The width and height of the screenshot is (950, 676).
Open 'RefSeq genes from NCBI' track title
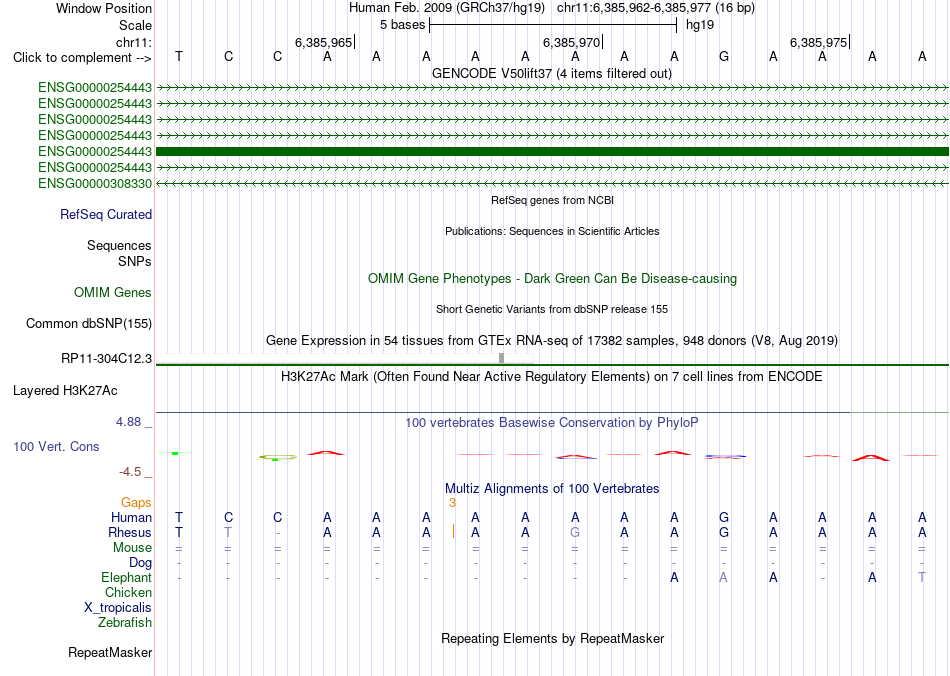tap(552, 200)
